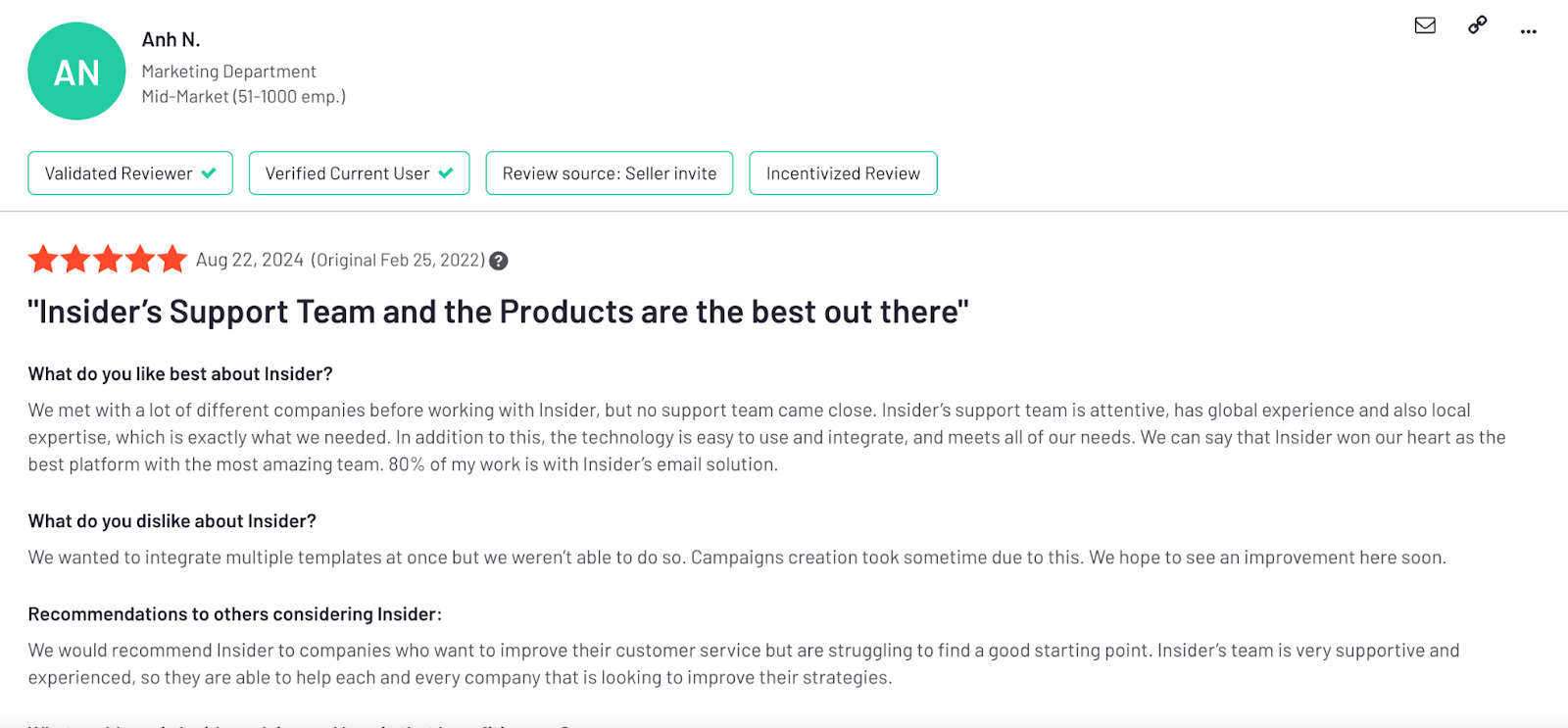
Task: Open reviewer name Anh N.
Action: (171, 40)
